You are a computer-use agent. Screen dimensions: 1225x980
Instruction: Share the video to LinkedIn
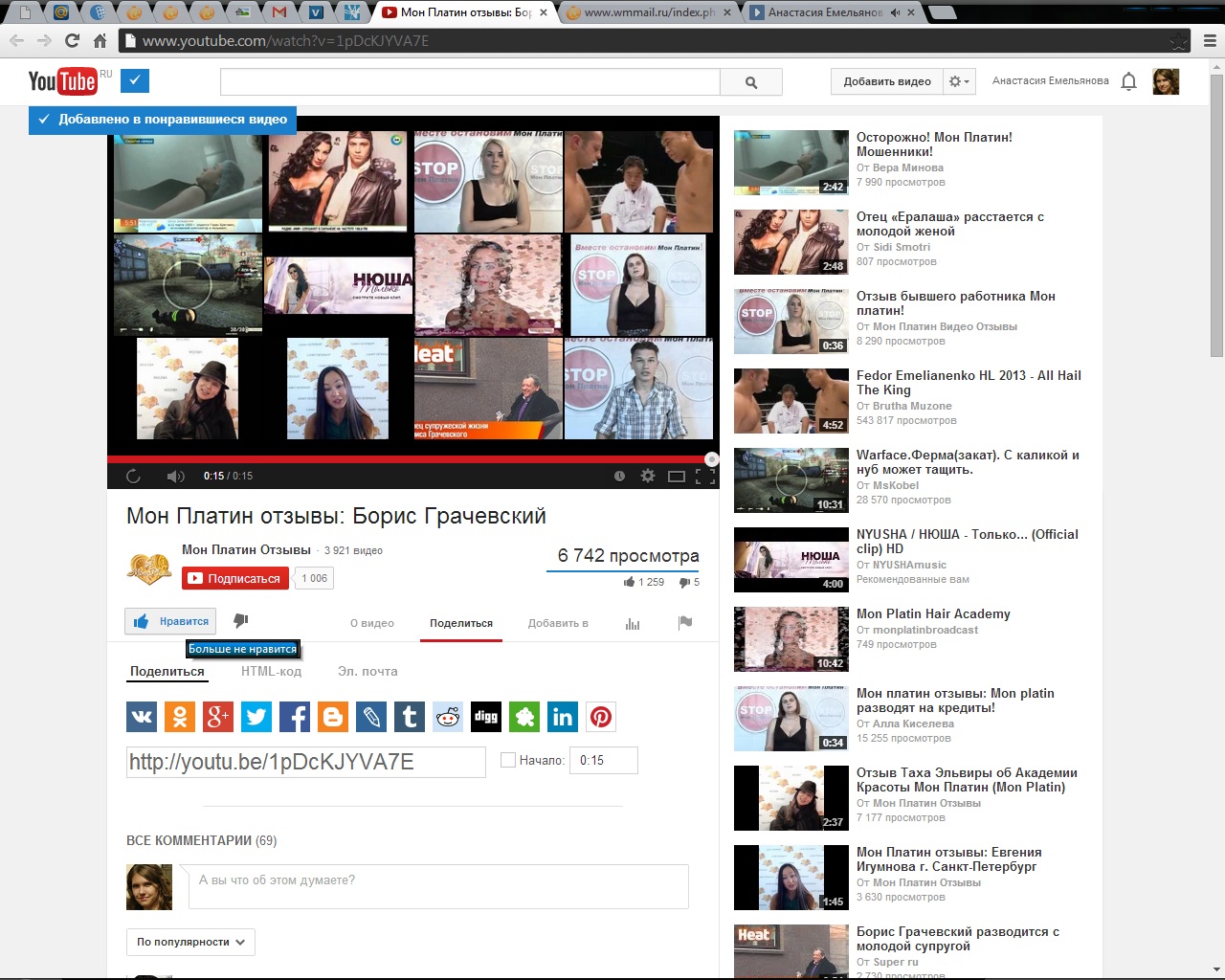point(563,717)
